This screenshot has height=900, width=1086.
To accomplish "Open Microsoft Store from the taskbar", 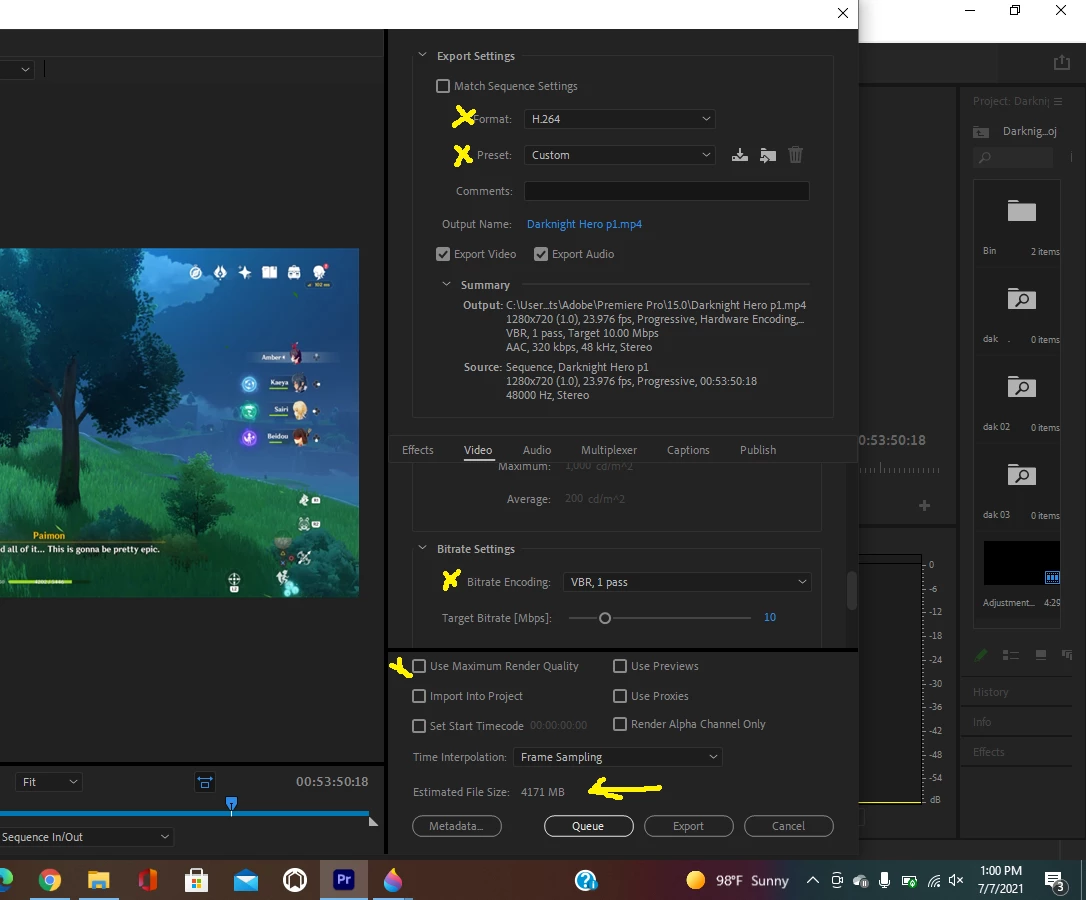I will [197, 881].
